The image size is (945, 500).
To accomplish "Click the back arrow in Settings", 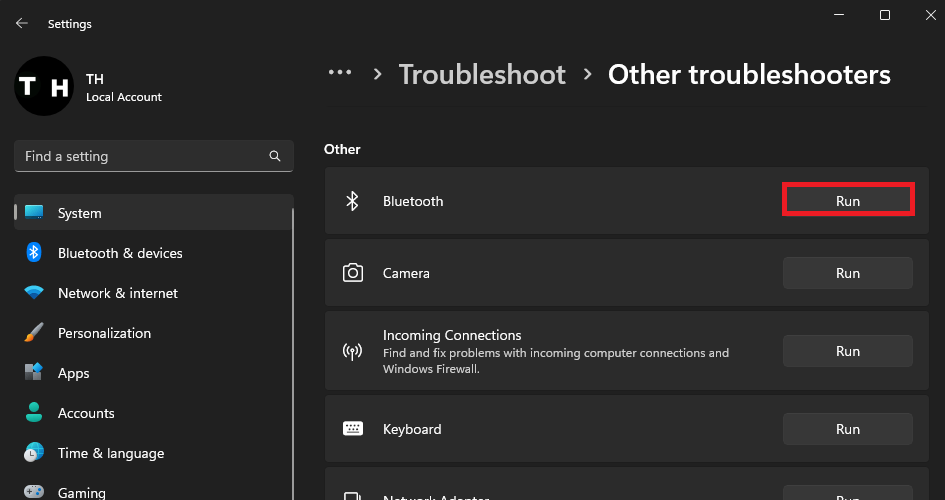I will 22,22.
